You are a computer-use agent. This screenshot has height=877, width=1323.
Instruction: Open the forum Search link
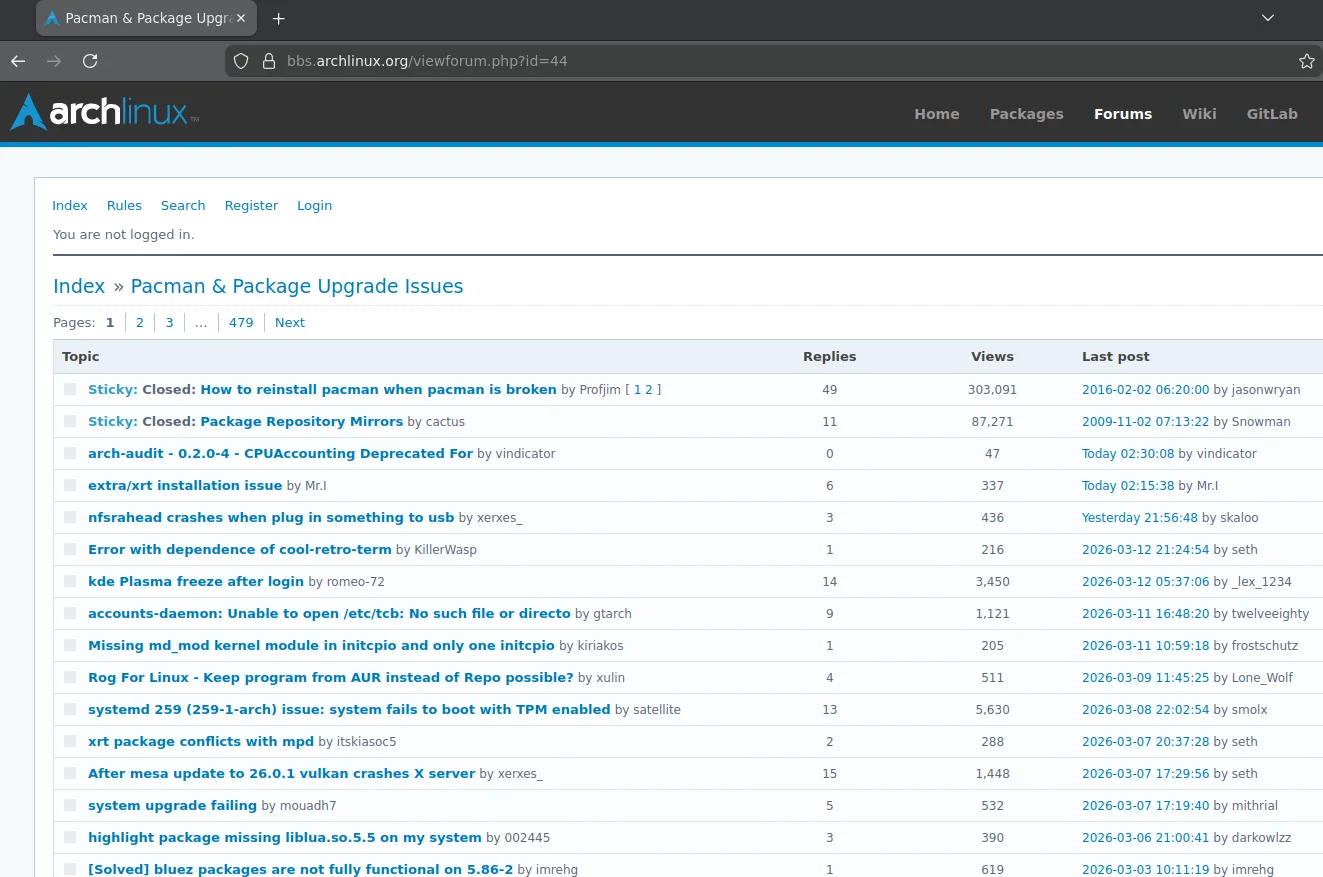coord(183,205)
